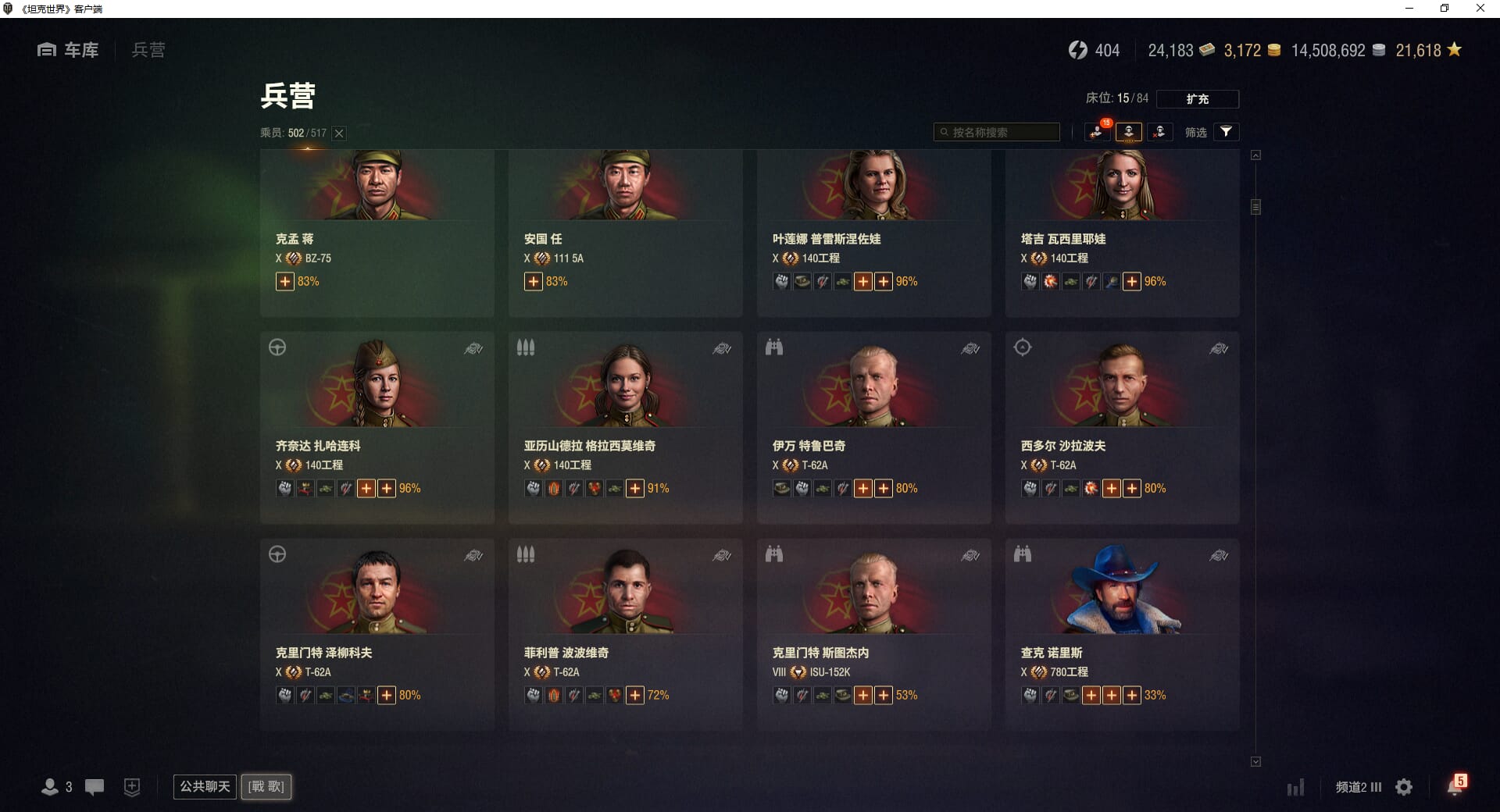Click the scrollbar up arrow
The image size is (1500, 812).
click(1255, 155)
